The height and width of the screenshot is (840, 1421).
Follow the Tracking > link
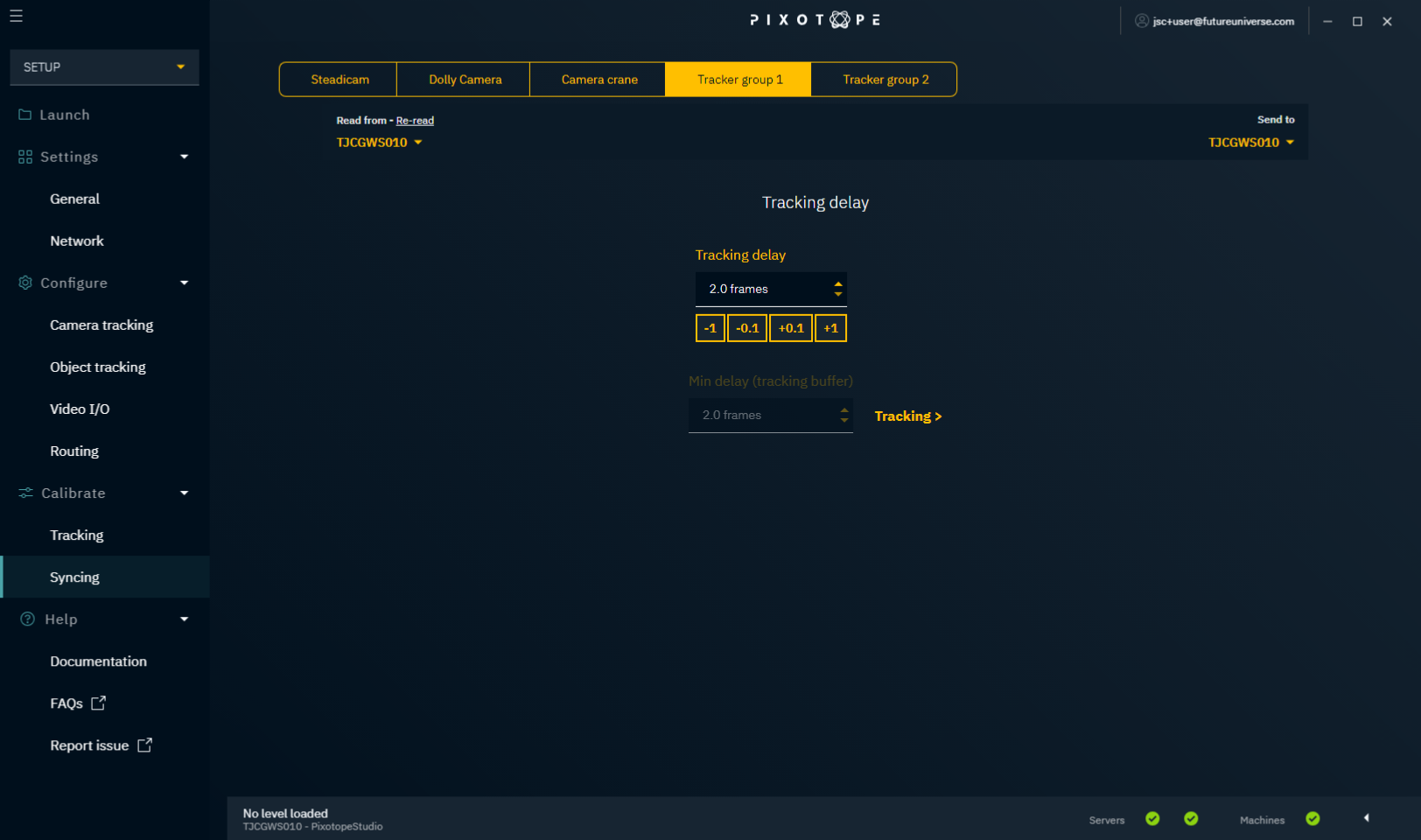[907, 416]
